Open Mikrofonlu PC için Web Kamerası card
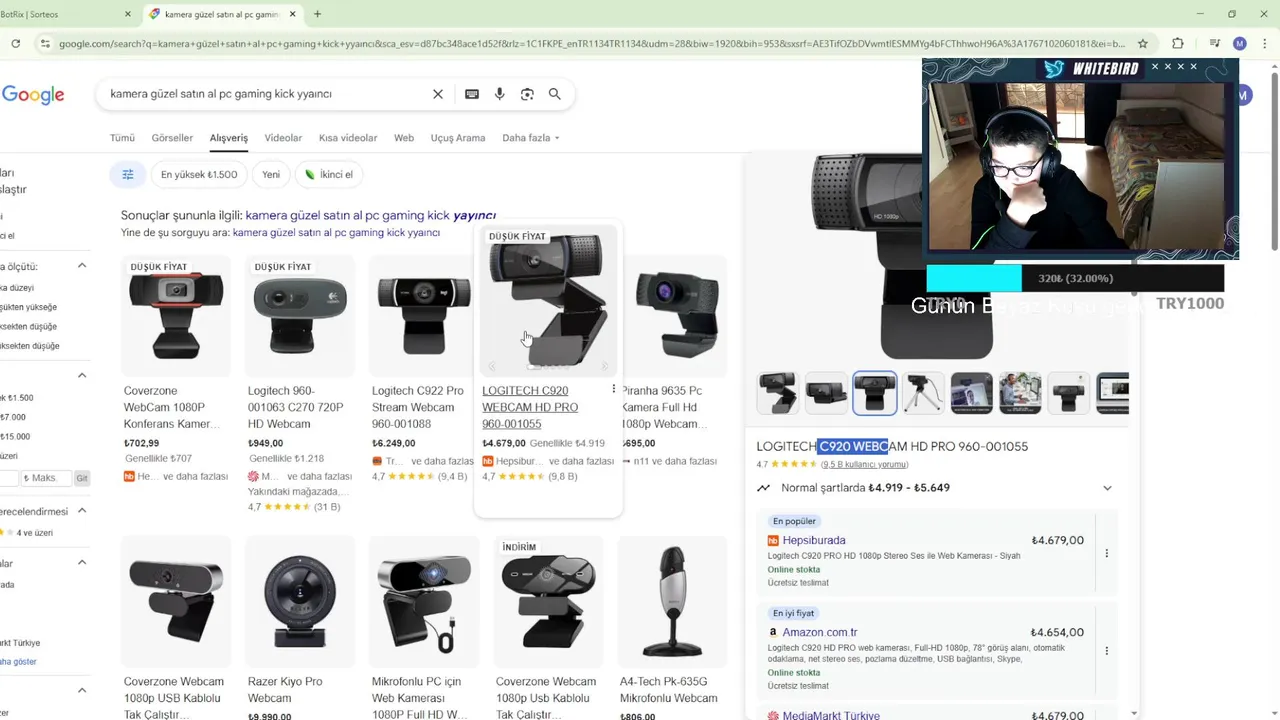The image size is (1280, 720). 424,628
